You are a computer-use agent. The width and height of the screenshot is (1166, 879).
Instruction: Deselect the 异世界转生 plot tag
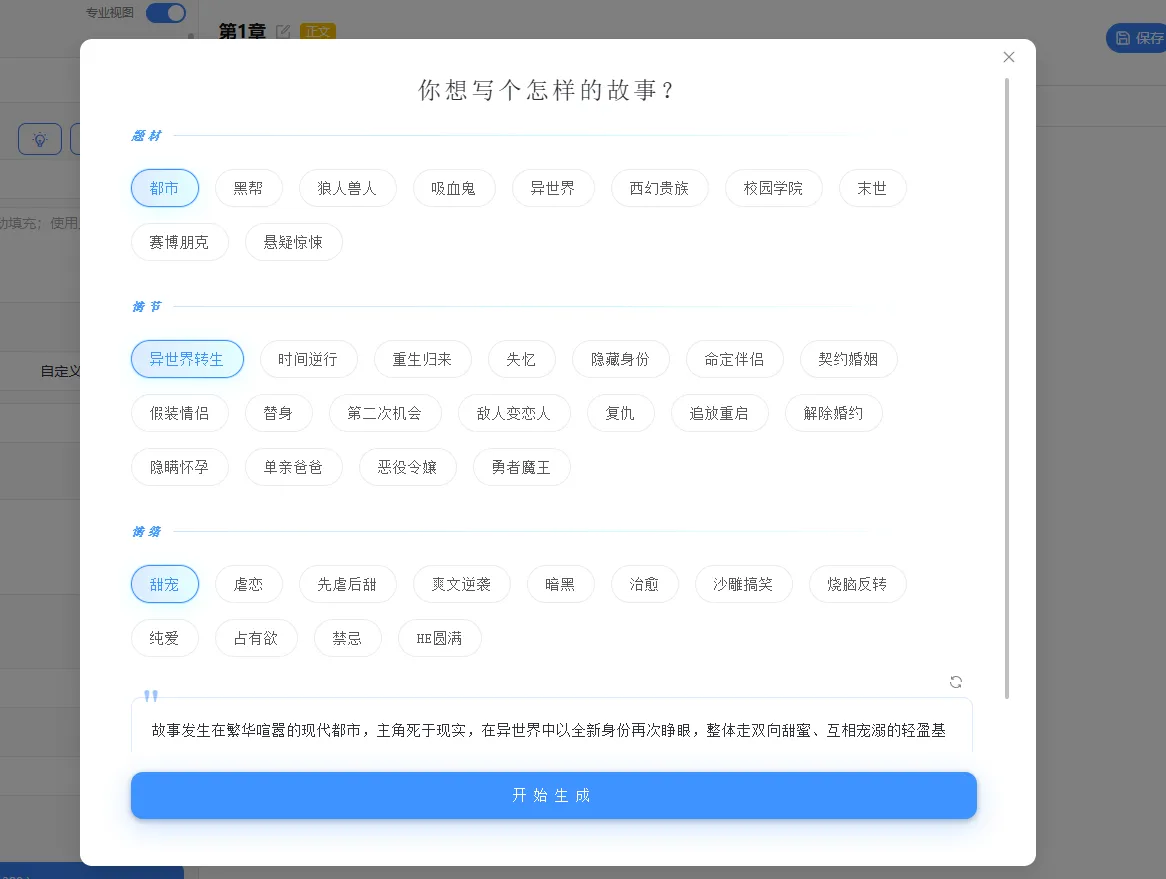(x=187, y=359)
